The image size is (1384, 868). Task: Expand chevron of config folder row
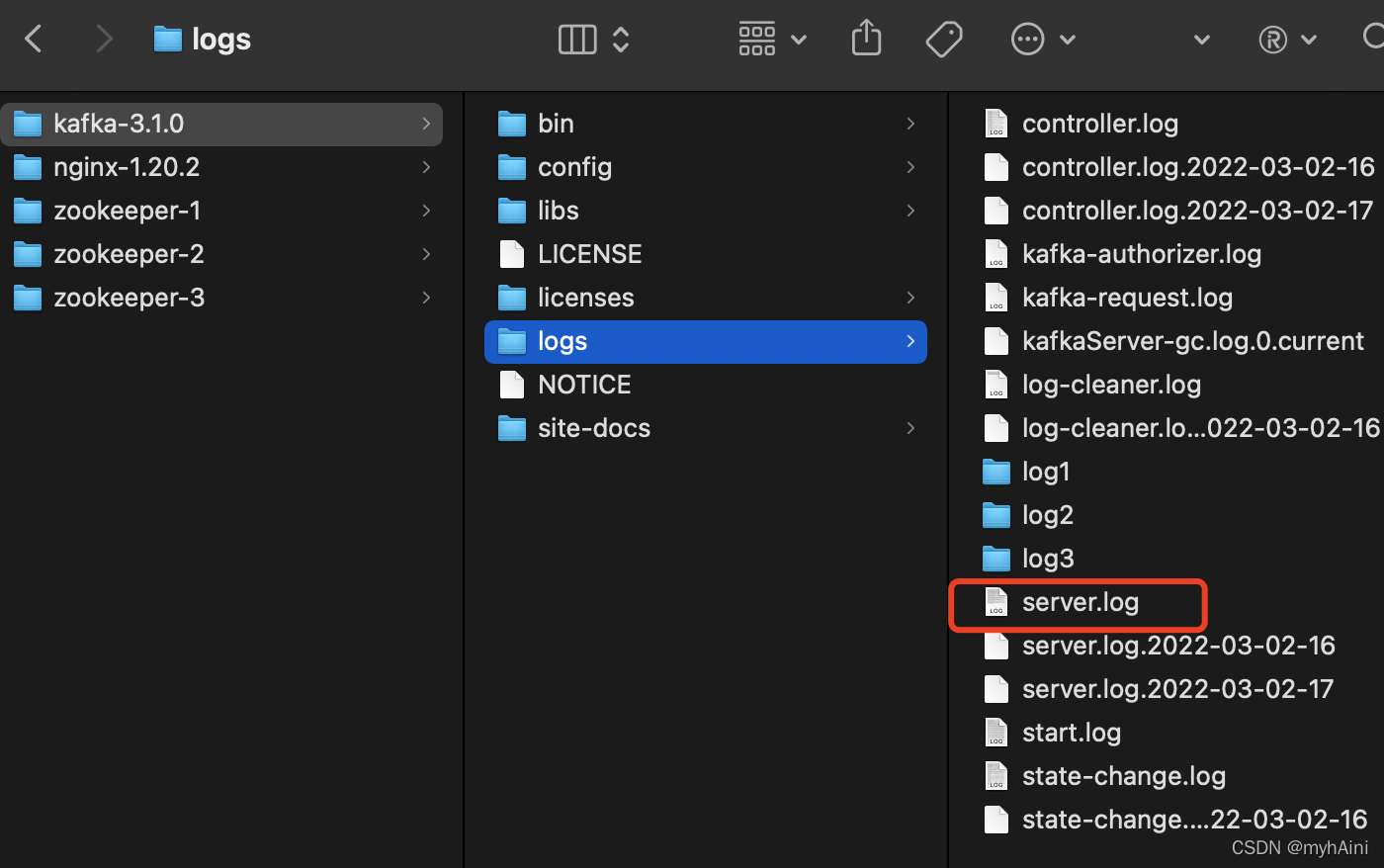[910, 167]
